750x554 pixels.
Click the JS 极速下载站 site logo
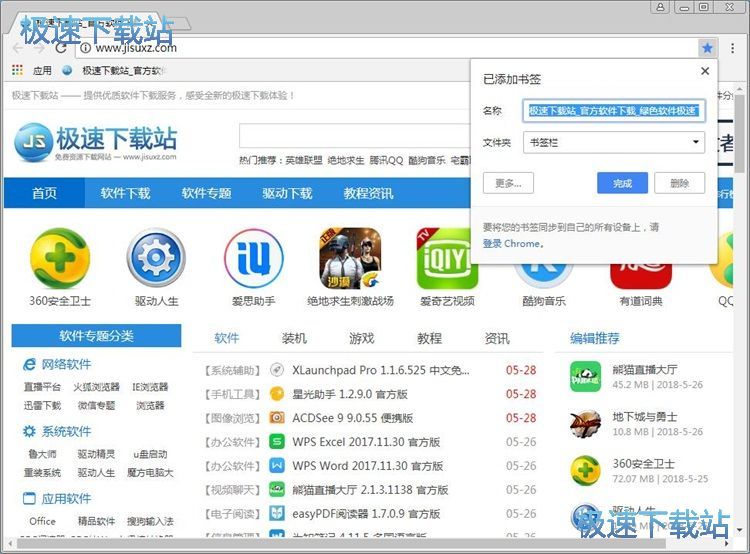[96, 142]
